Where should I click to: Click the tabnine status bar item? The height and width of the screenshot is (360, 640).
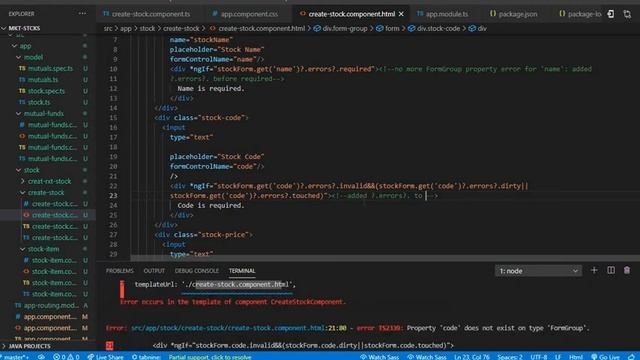146,357
